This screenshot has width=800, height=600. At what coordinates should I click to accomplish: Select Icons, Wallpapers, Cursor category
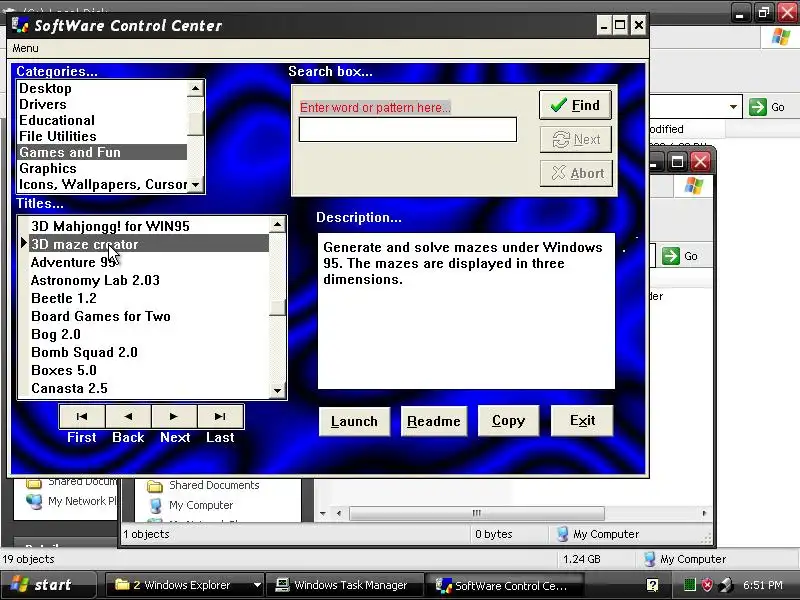pyautogui.click(x=102, y=184)
